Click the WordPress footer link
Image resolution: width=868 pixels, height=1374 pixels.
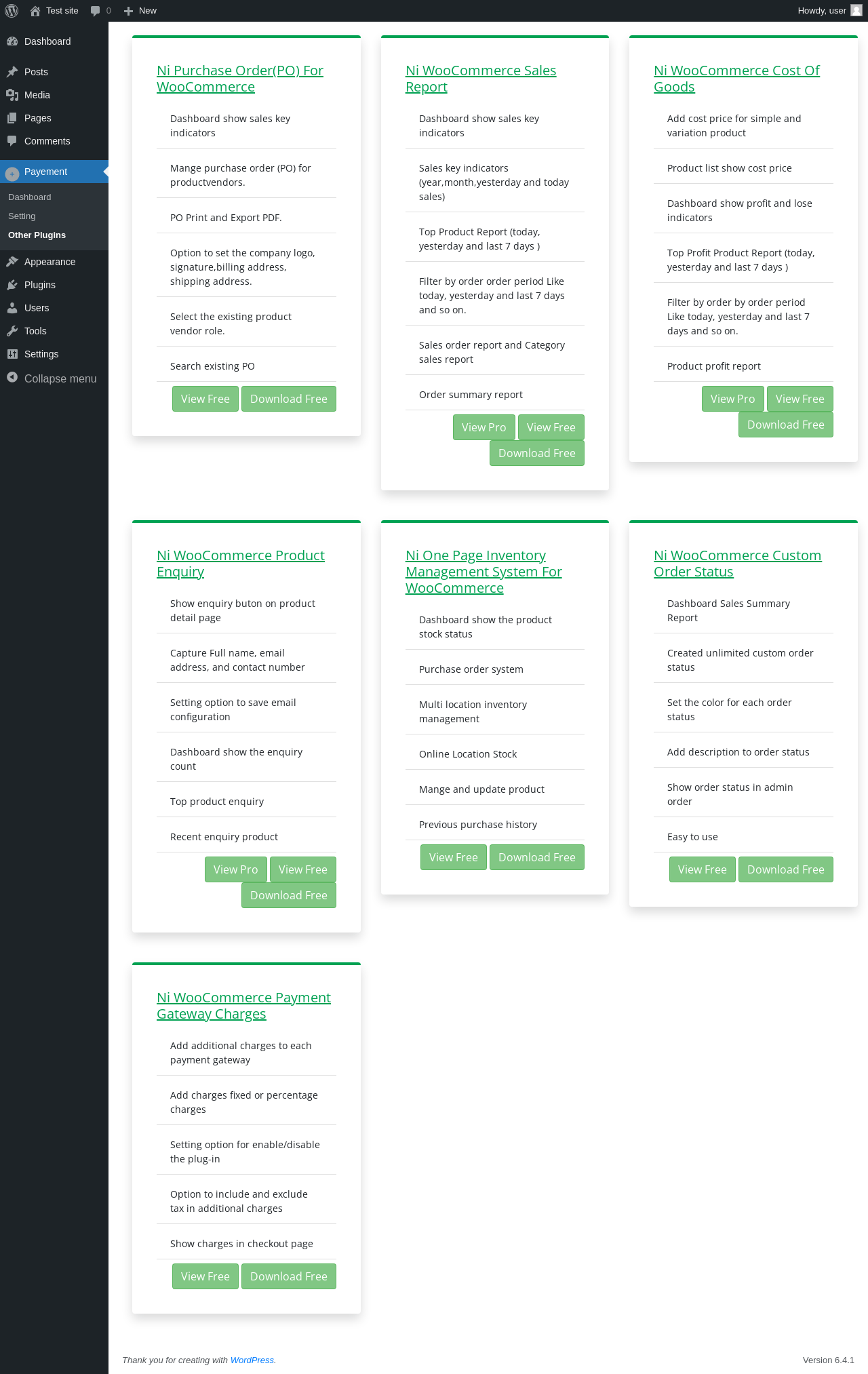pos(252,1360)
